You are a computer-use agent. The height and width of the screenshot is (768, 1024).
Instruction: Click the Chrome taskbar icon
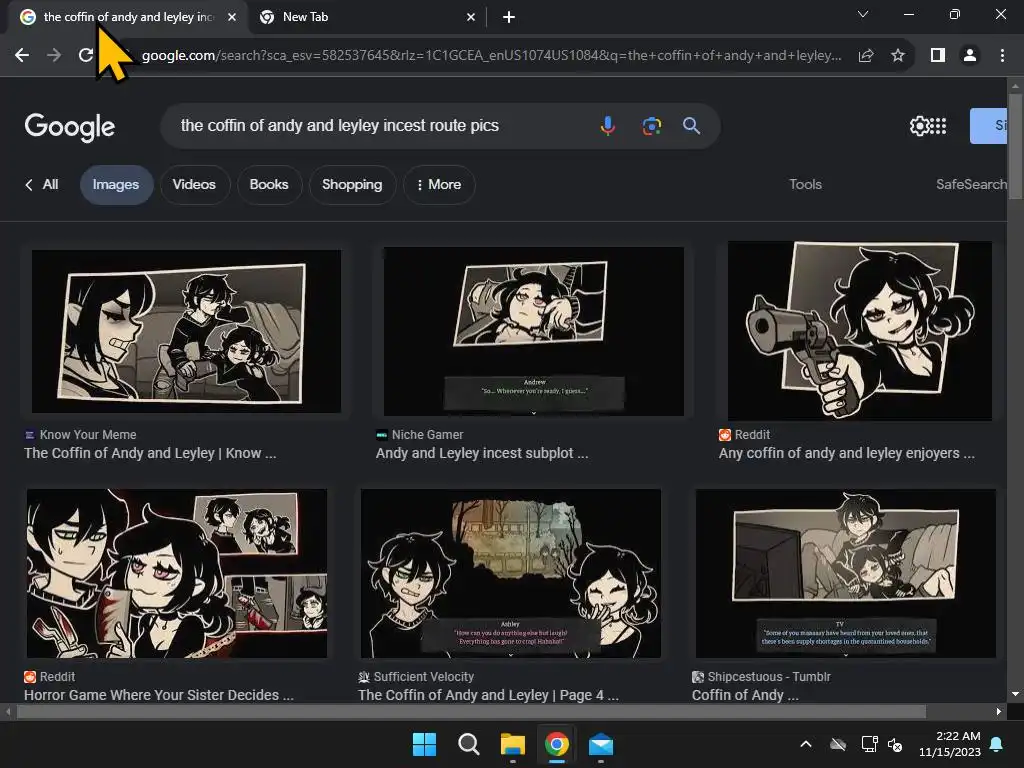pyautogui.click(x=556, y=744)
